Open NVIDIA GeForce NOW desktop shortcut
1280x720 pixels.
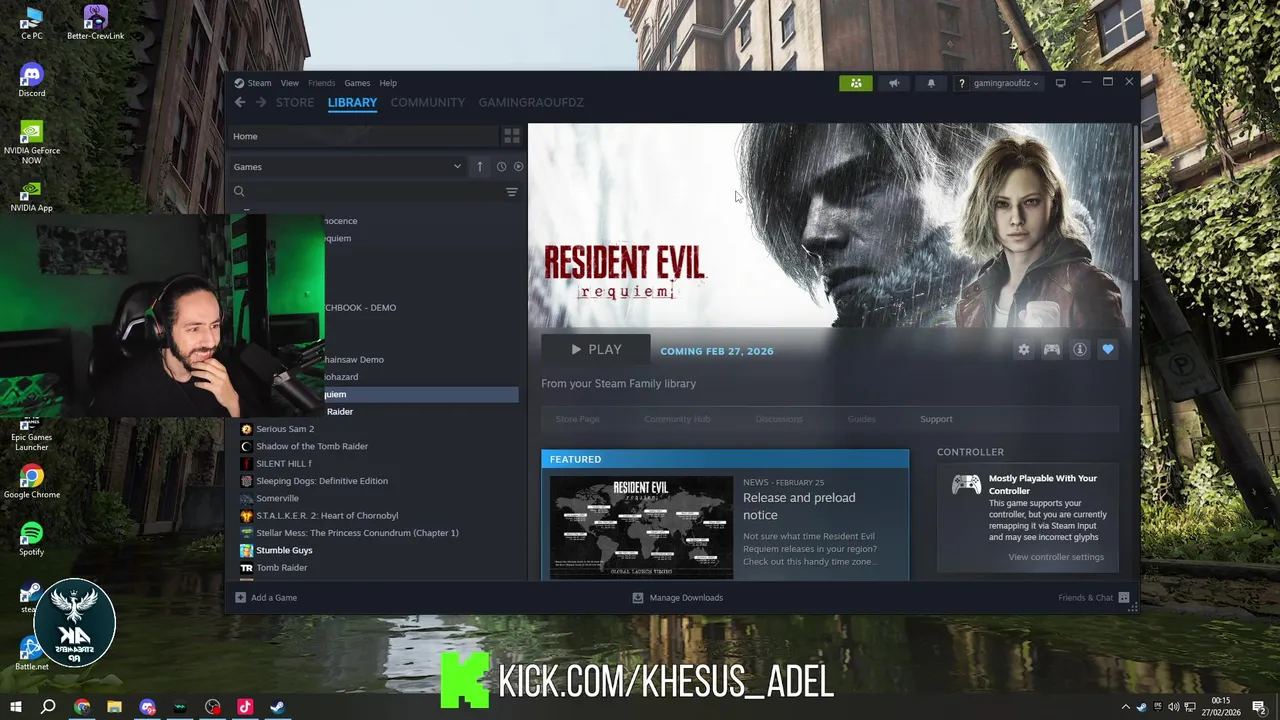pos(31,143)
